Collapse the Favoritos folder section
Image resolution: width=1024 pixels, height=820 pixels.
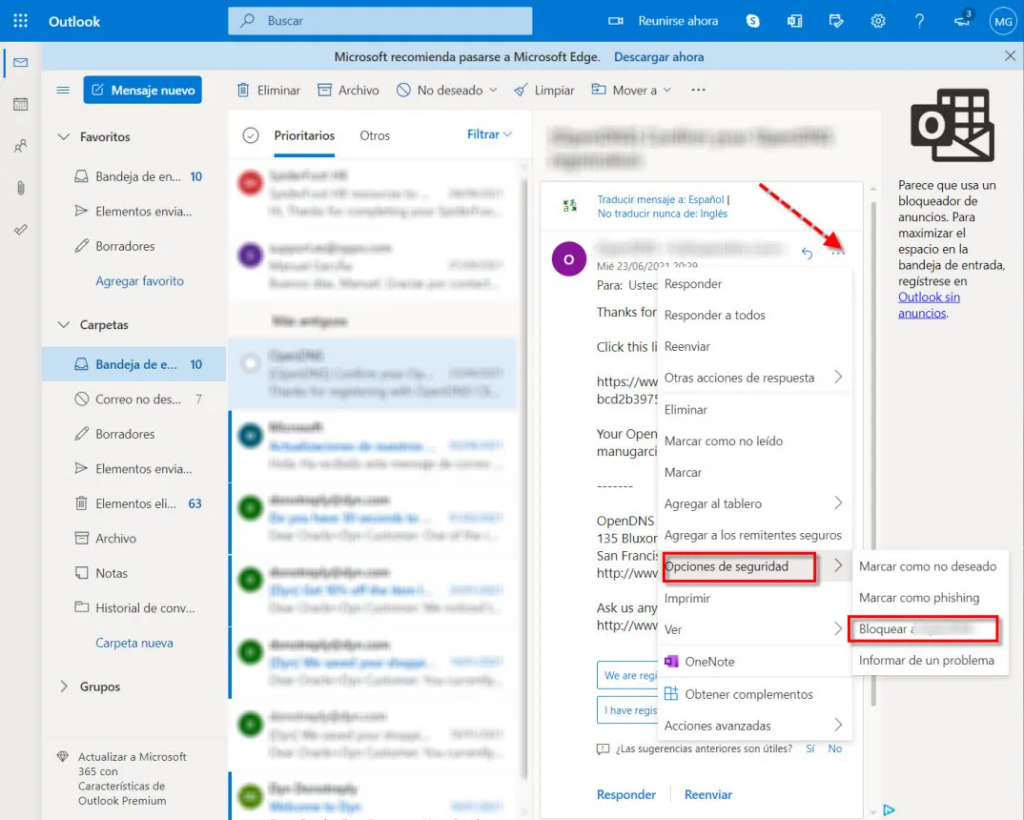64,137
